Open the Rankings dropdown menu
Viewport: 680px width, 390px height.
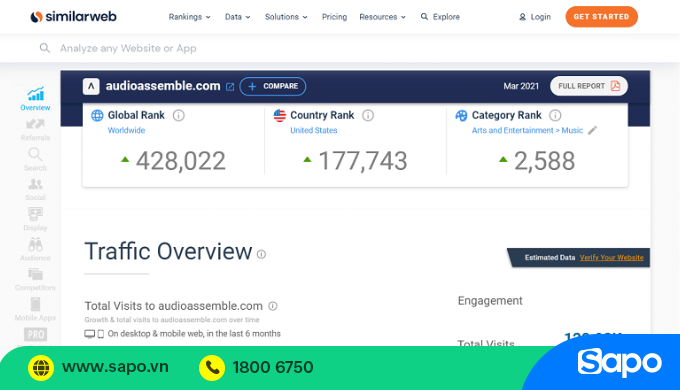(190, 17)
